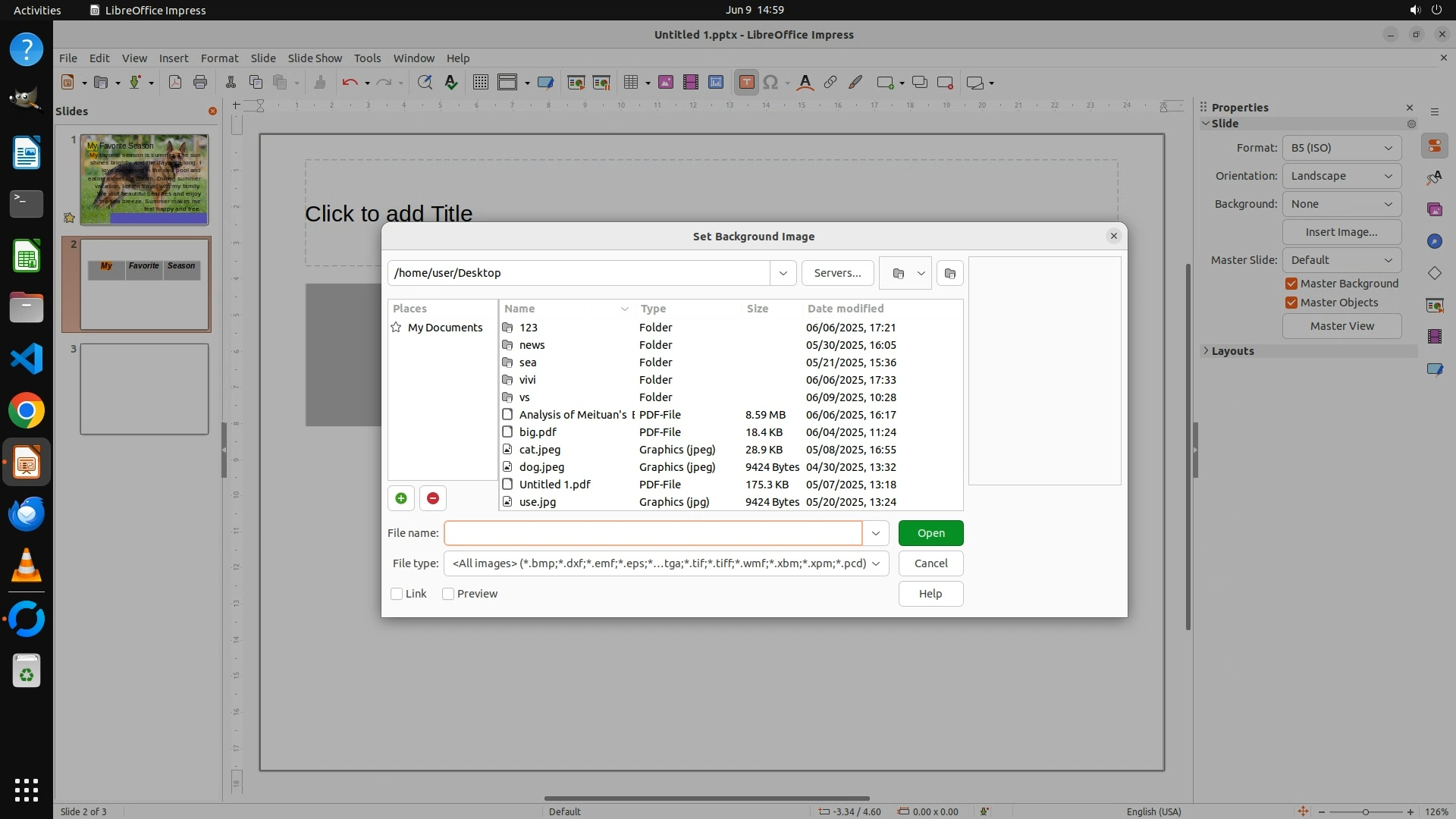Viewport: 1456px width, 819px height.
Task: Enable the Link checkbox
Action: [397, 594]
